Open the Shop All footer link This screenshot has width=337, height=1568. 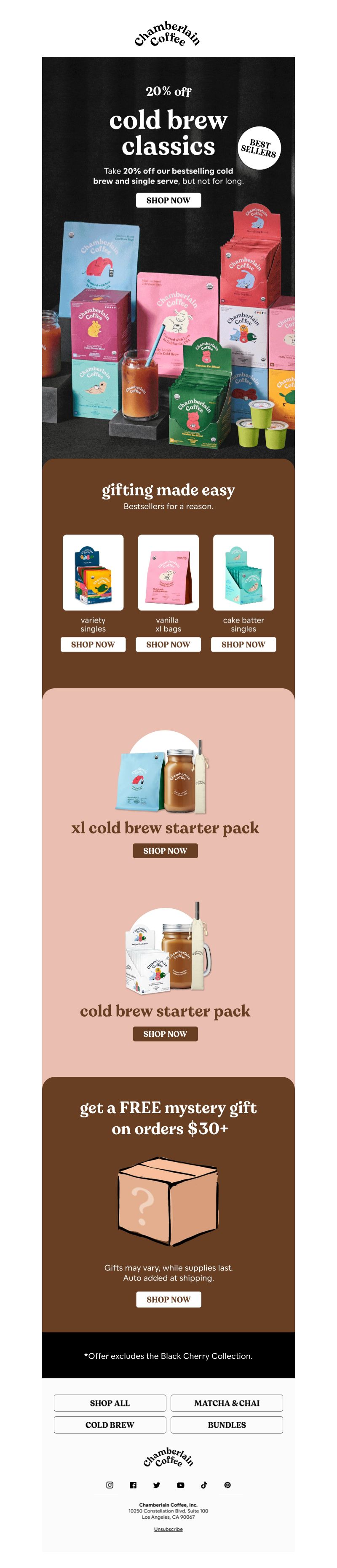pos(110,1402)
